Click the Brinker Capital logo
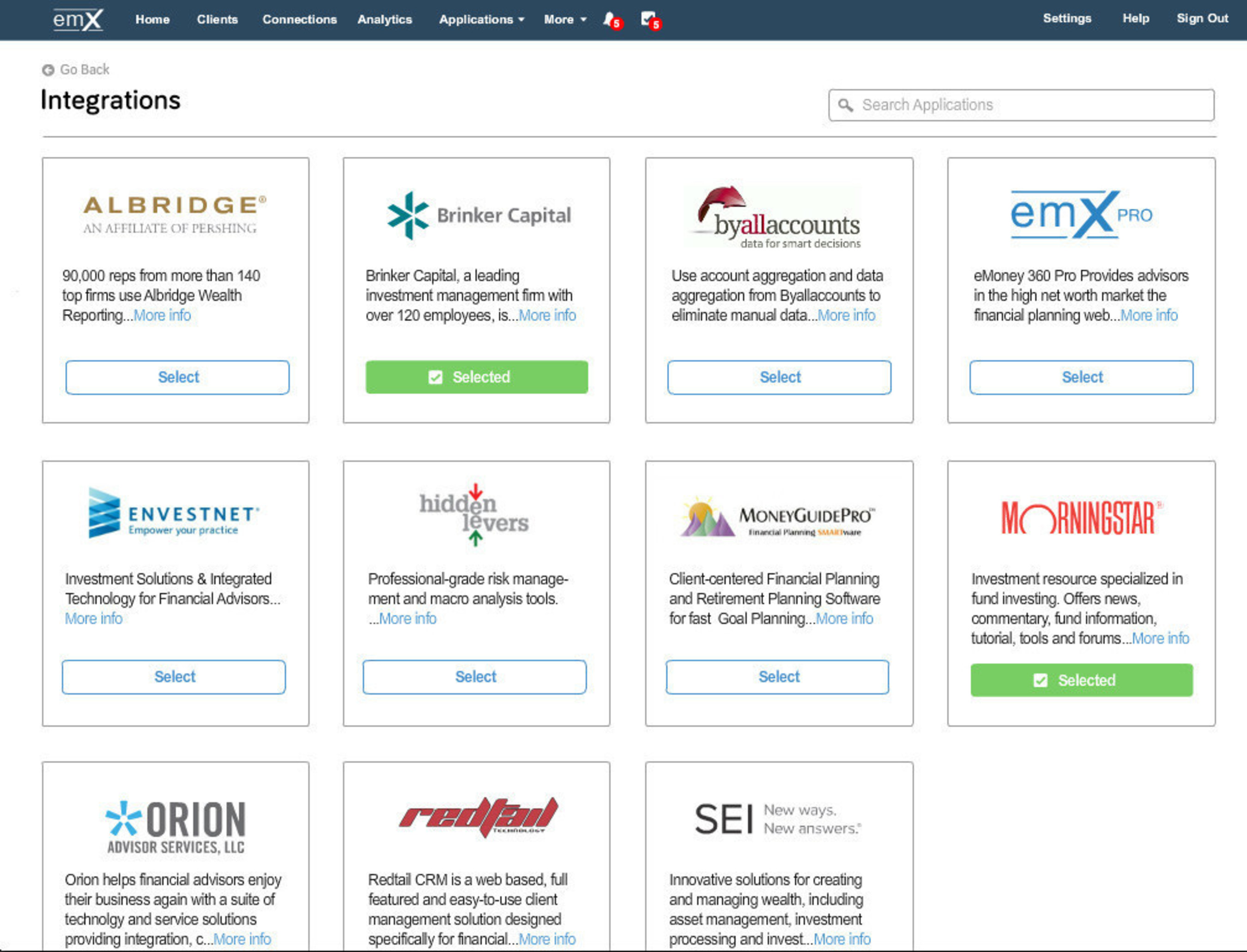The width and height of the screenshot is (1247, 952). point(479,215)
